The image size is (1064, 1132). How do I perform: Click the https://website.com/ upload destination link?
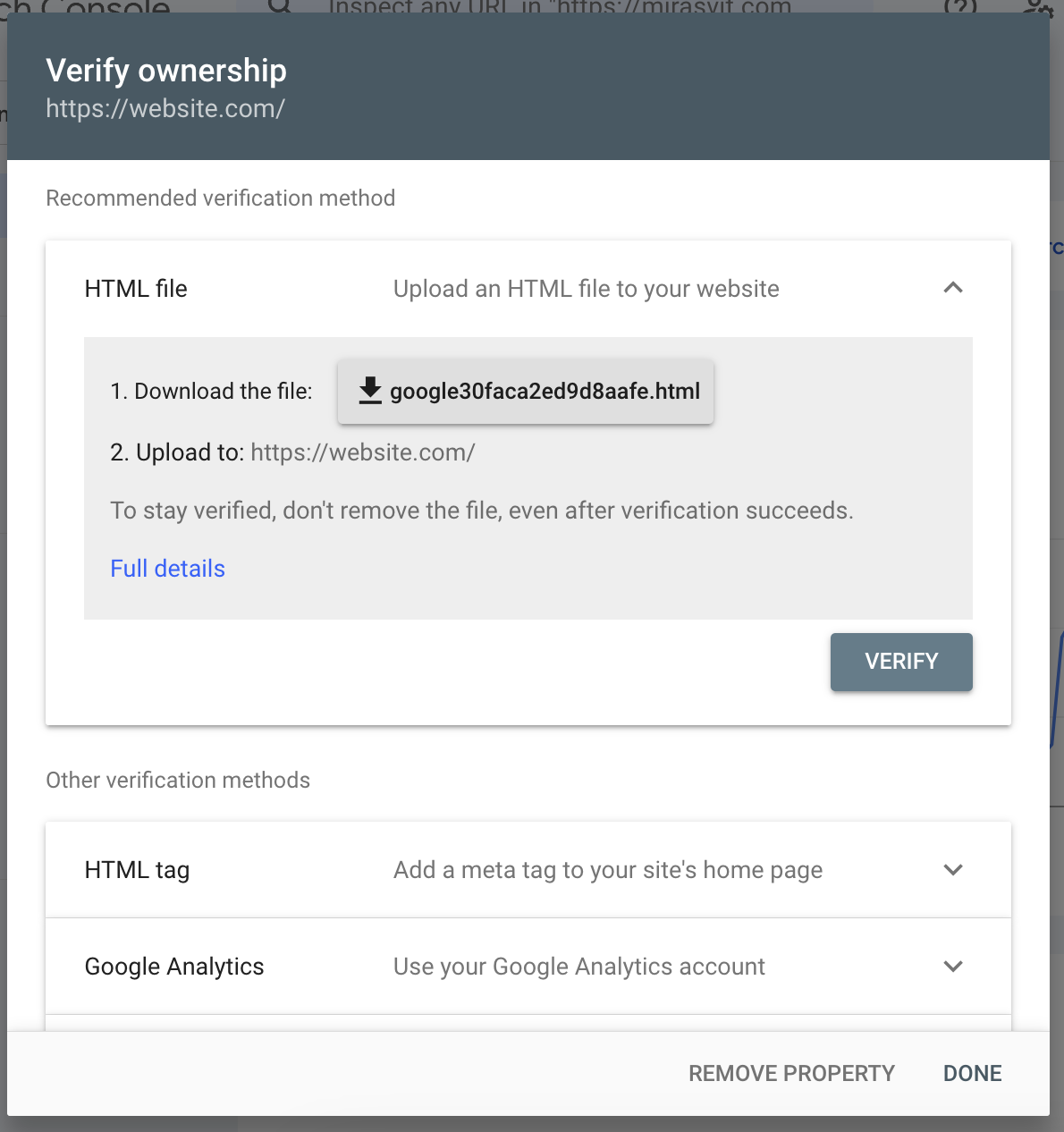362,452
